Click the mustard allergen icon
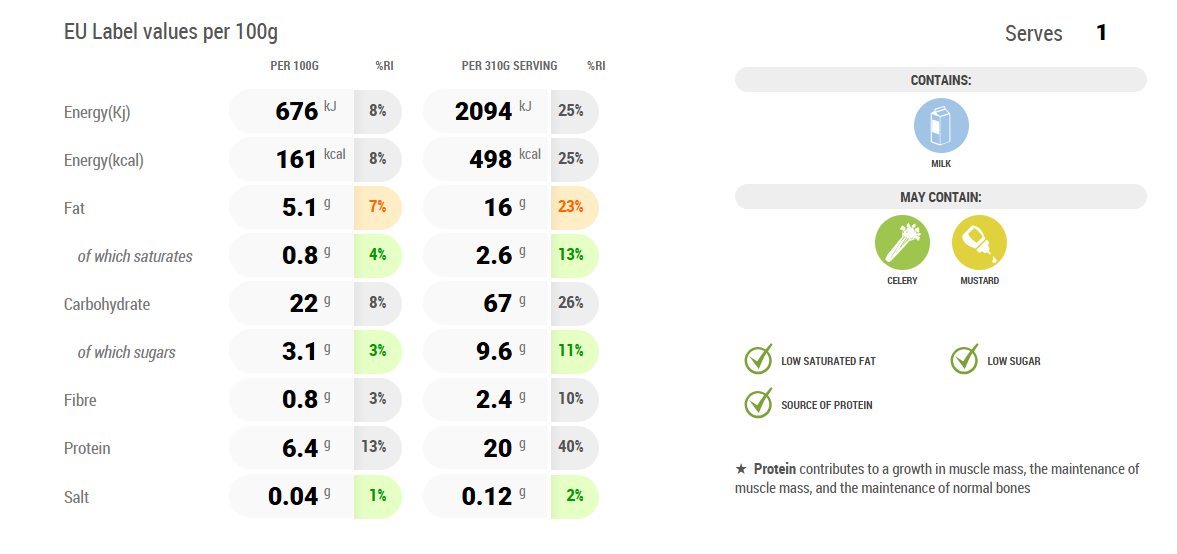This screenshot has height=554, width=1177. (x=979, y=243)
